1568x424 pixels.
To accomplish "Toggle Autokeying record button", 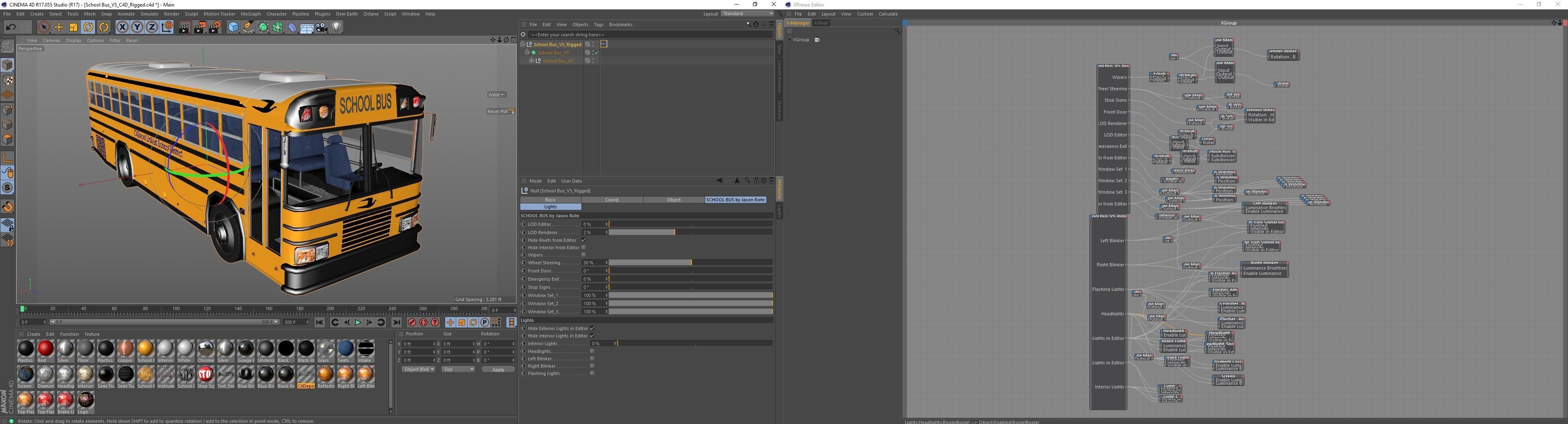I will click(424, 322).
